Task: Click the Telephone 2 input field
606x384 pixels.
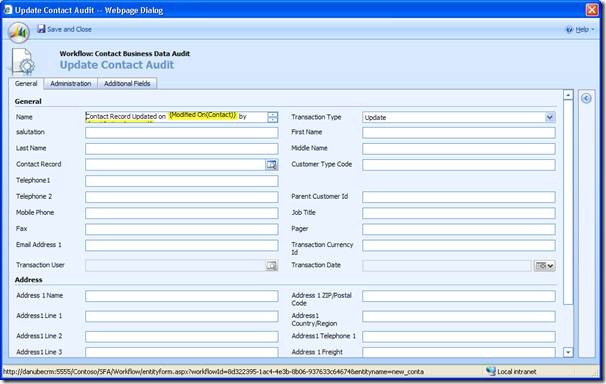Action: 182,197
